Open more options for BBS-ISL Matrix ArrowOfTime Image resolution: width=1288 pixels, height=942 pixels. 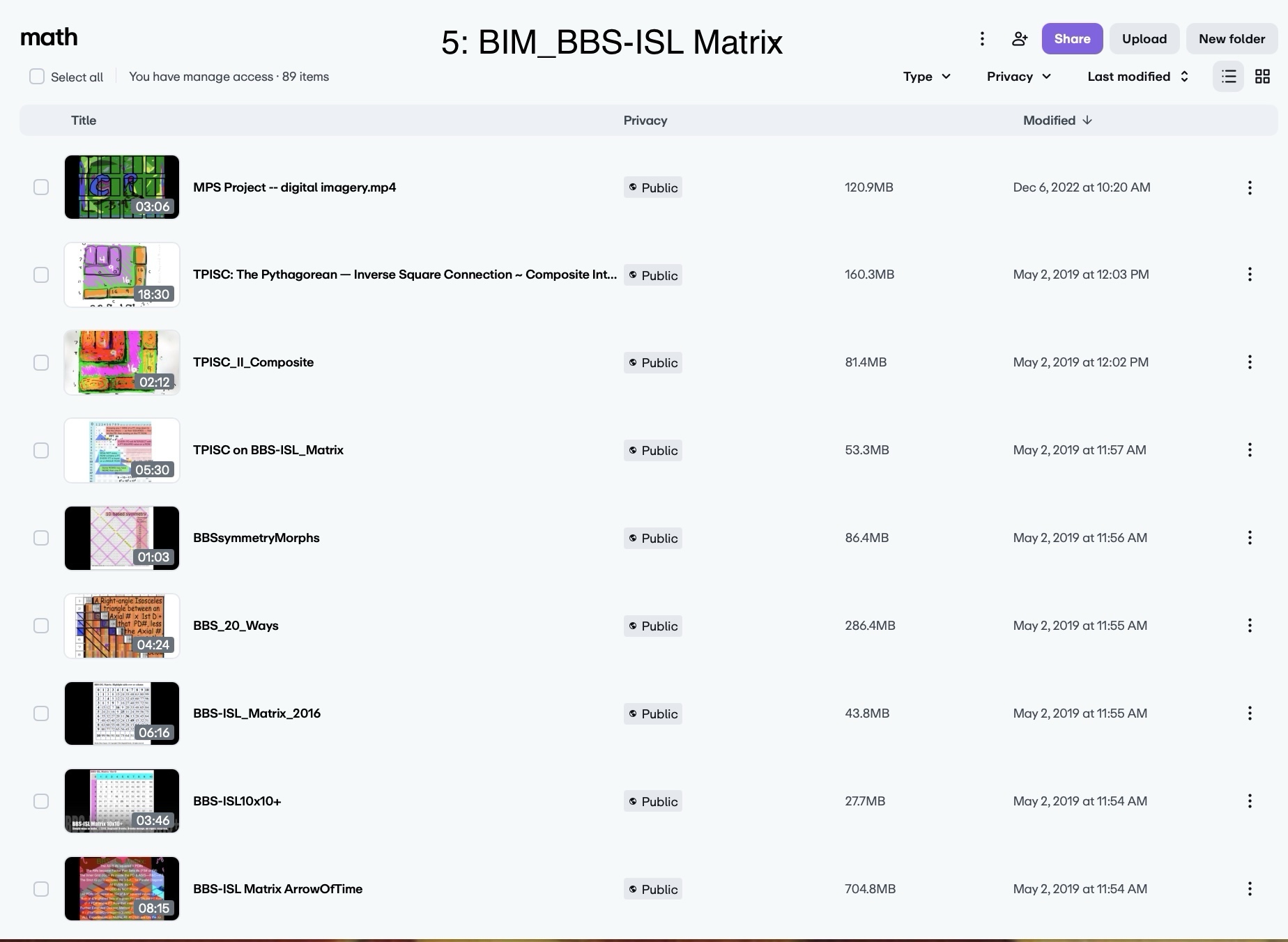(x=1250, y=889)
